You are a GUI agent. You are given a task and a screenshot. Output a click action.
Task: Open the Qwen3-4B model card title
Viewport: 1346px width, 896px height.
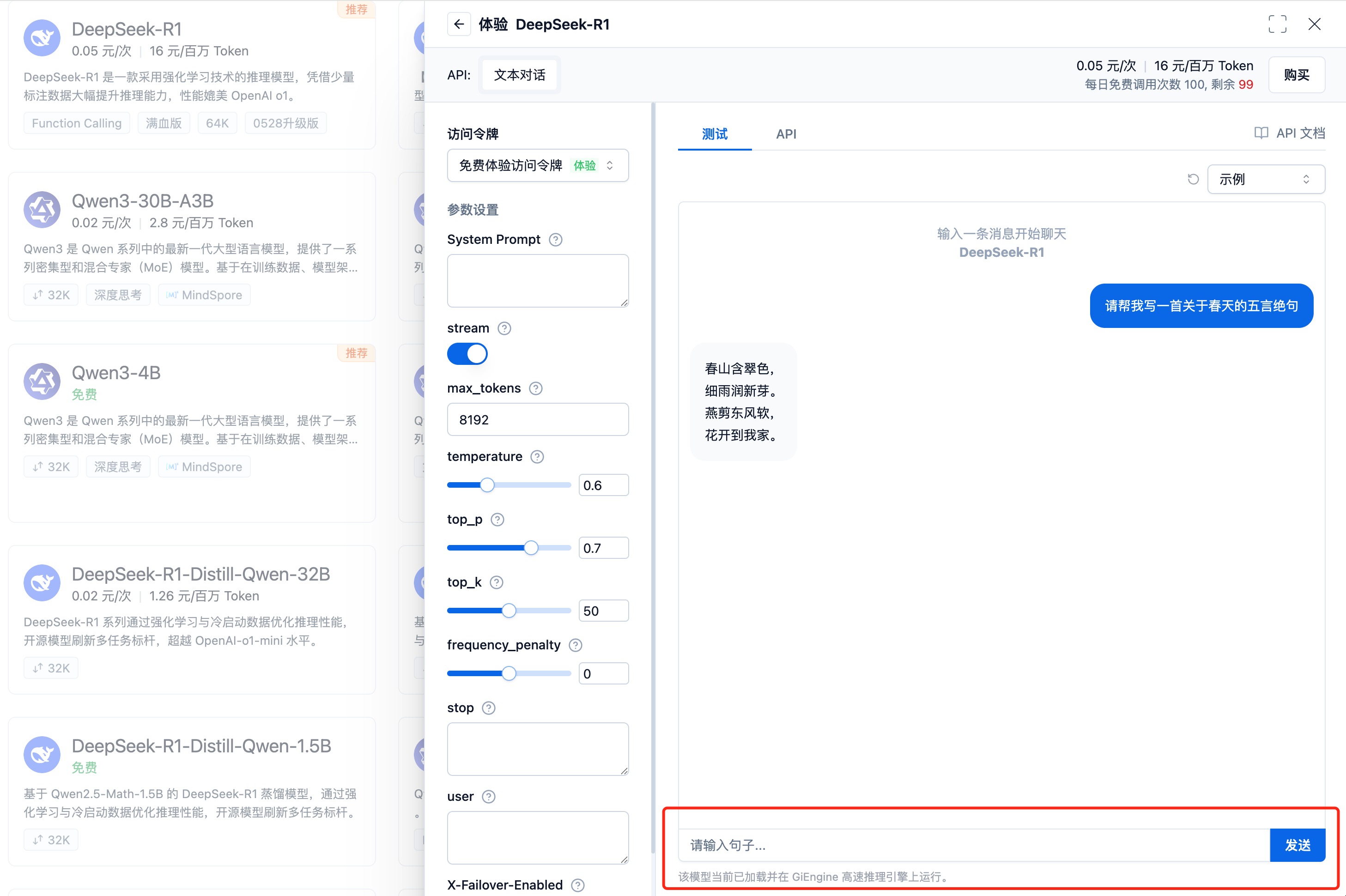pyautogui.click(x=116, y=373)
